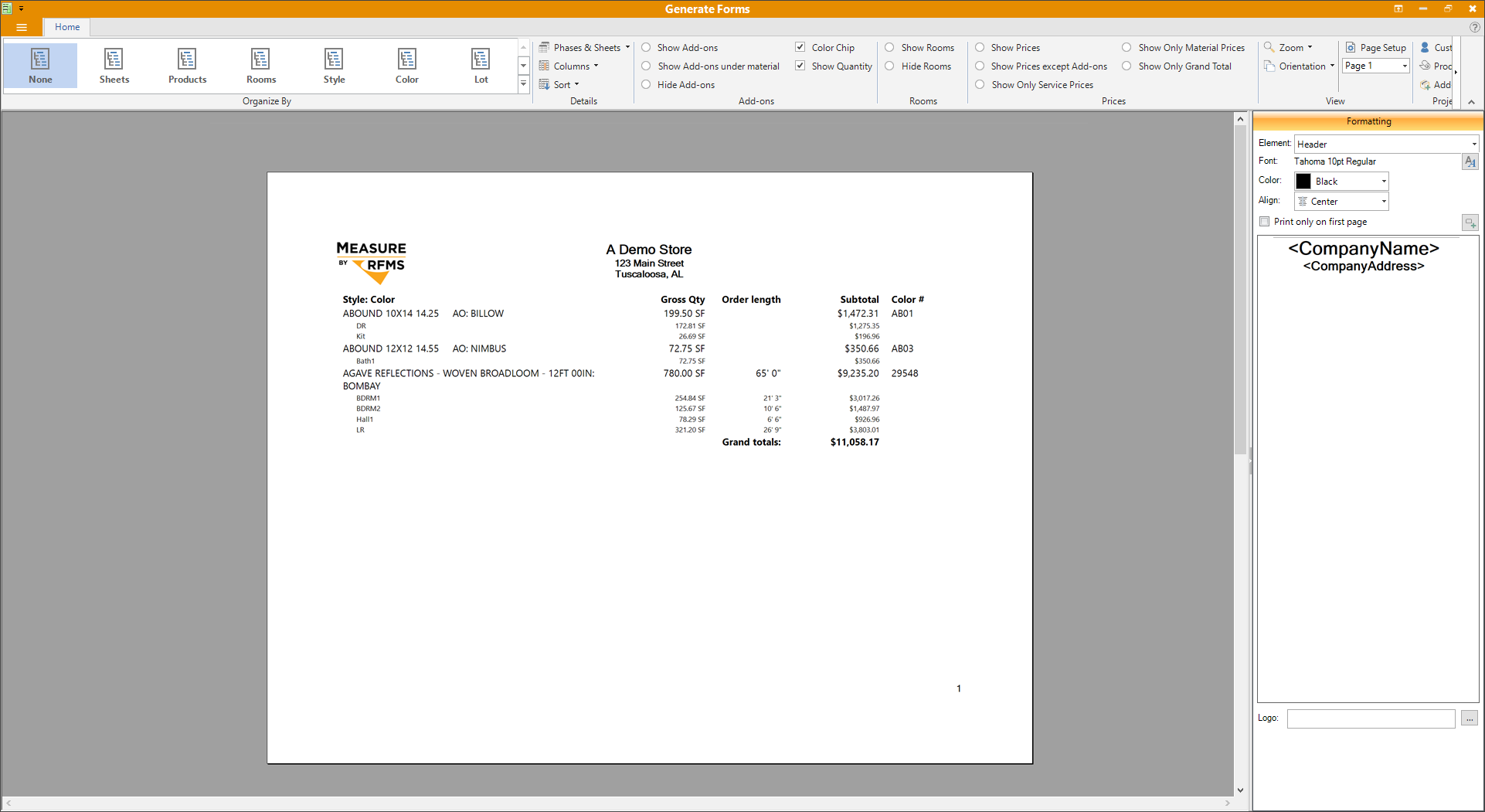The height and width of the screenshot is (812, 1485).
Task: Organize the form by Style
Action: [334, 65]
